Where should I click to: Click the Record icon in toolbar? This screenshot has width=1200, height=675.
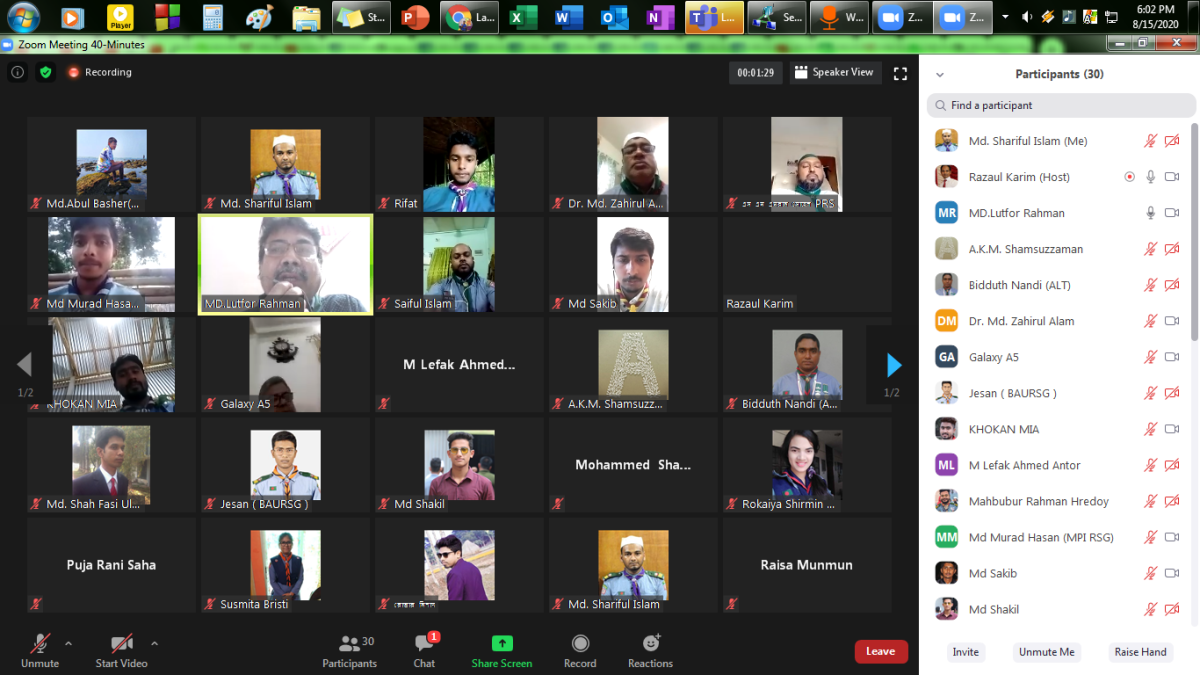click(580, 644)
